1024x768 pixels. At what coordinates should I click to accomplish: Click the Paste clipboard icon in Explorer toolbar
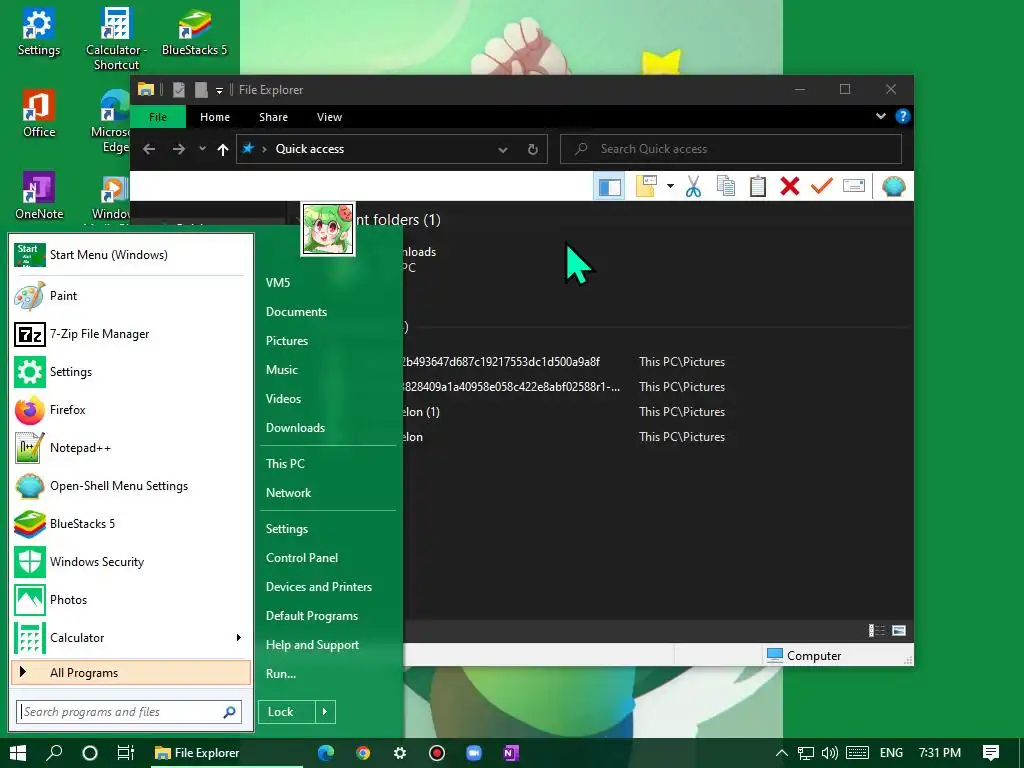(x=758, y=187)
